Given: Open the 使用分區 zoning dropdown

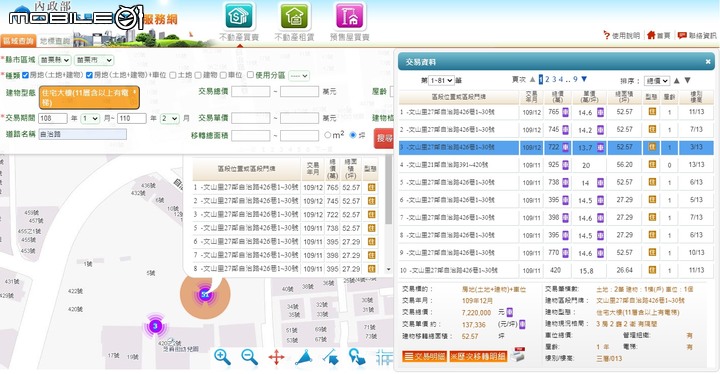Looking at the screenshot, I should coord(299,75).
